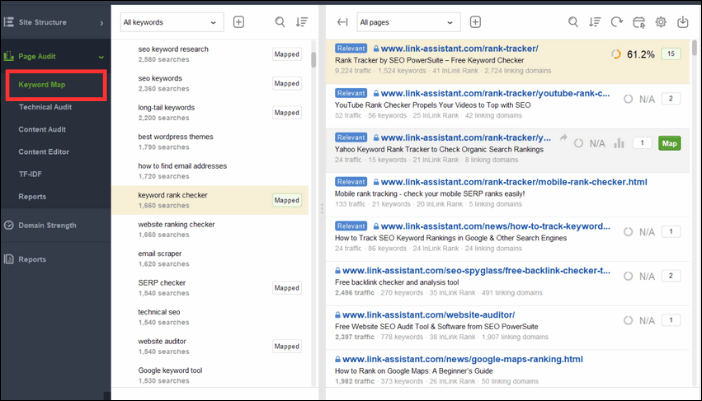This screenshot has width=702, height=401.
Task: Select the how to find email addresses keyword
Action: 182,166
